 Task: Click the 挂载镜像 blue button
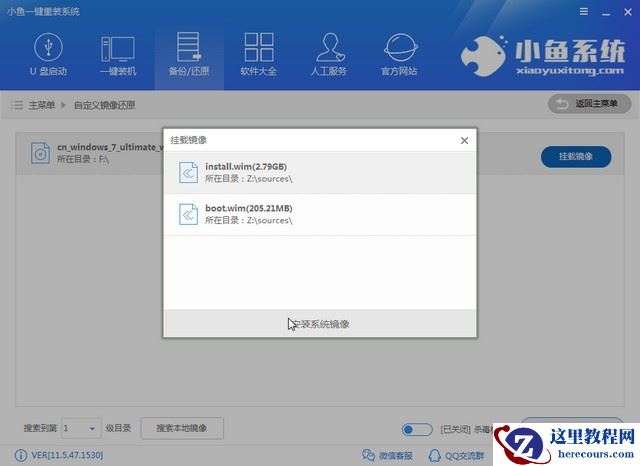tap(576, 157)
